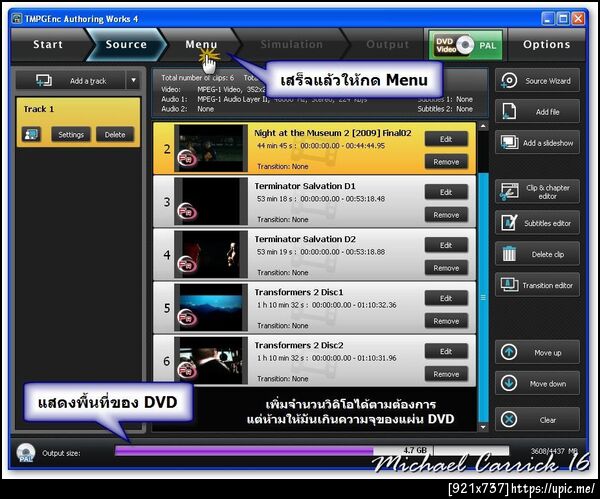Screen dimensions: 600x499
Task: Click the 'Transformers 2 Disc2' title
Action: point(299,345)
